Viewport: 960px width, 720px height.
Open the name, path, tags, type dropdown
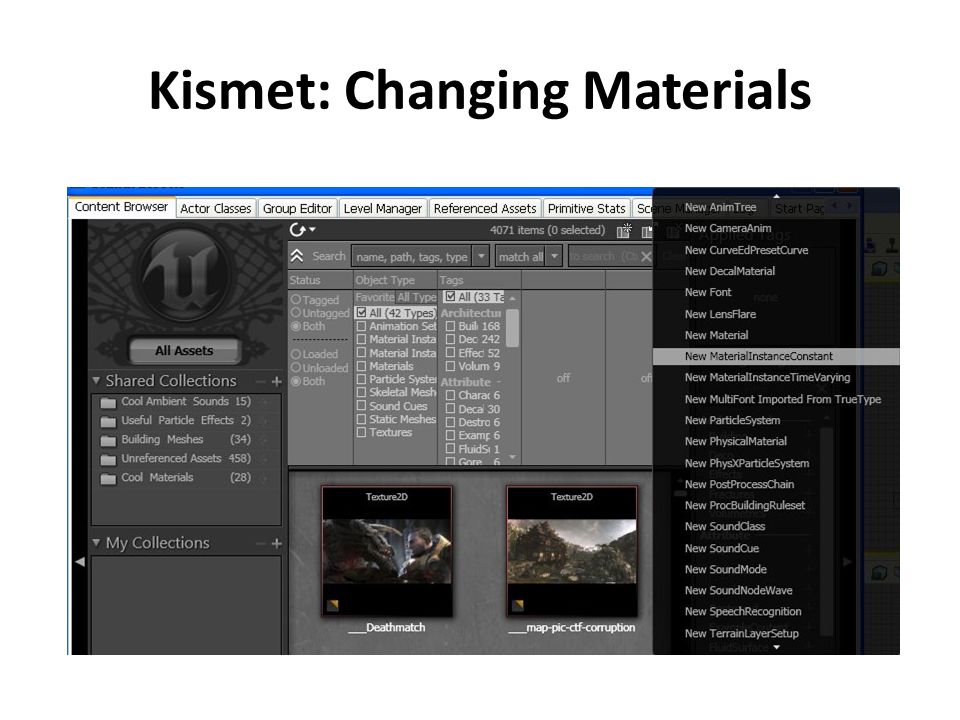point(481,257)
